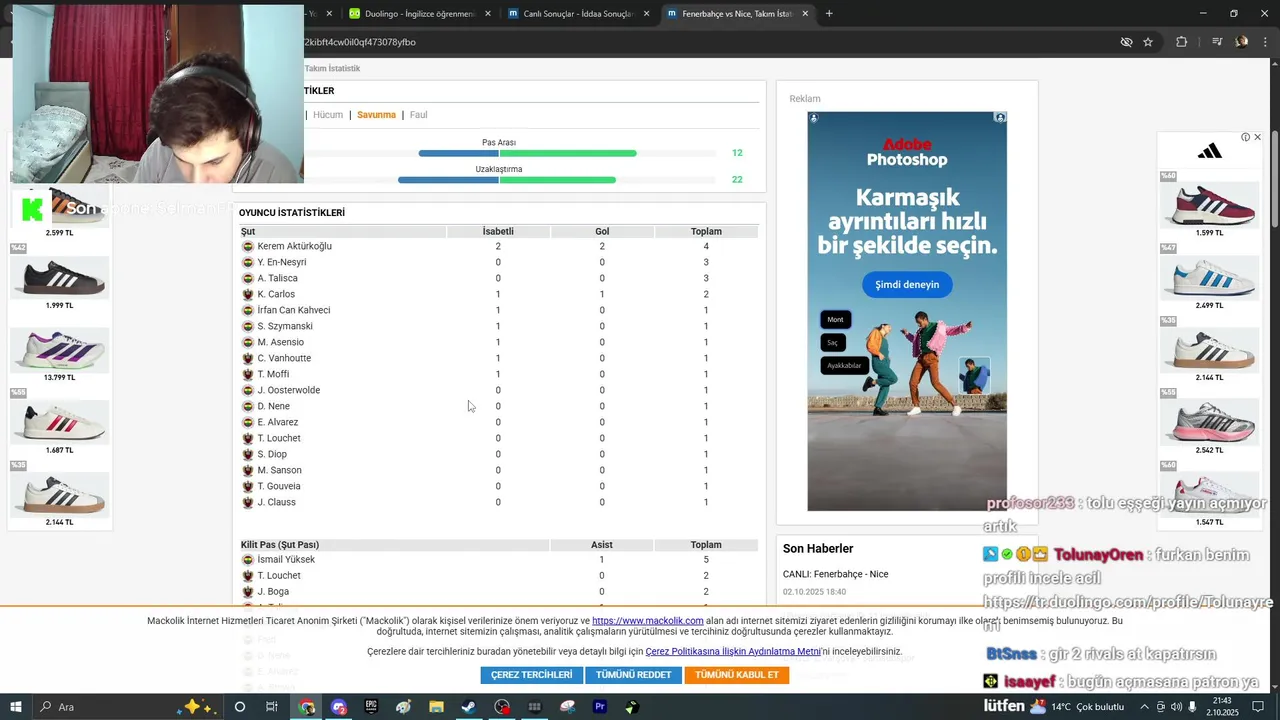1280x720 pixels.
Task: Switch to the Duolingo tab
Action: 419,14
